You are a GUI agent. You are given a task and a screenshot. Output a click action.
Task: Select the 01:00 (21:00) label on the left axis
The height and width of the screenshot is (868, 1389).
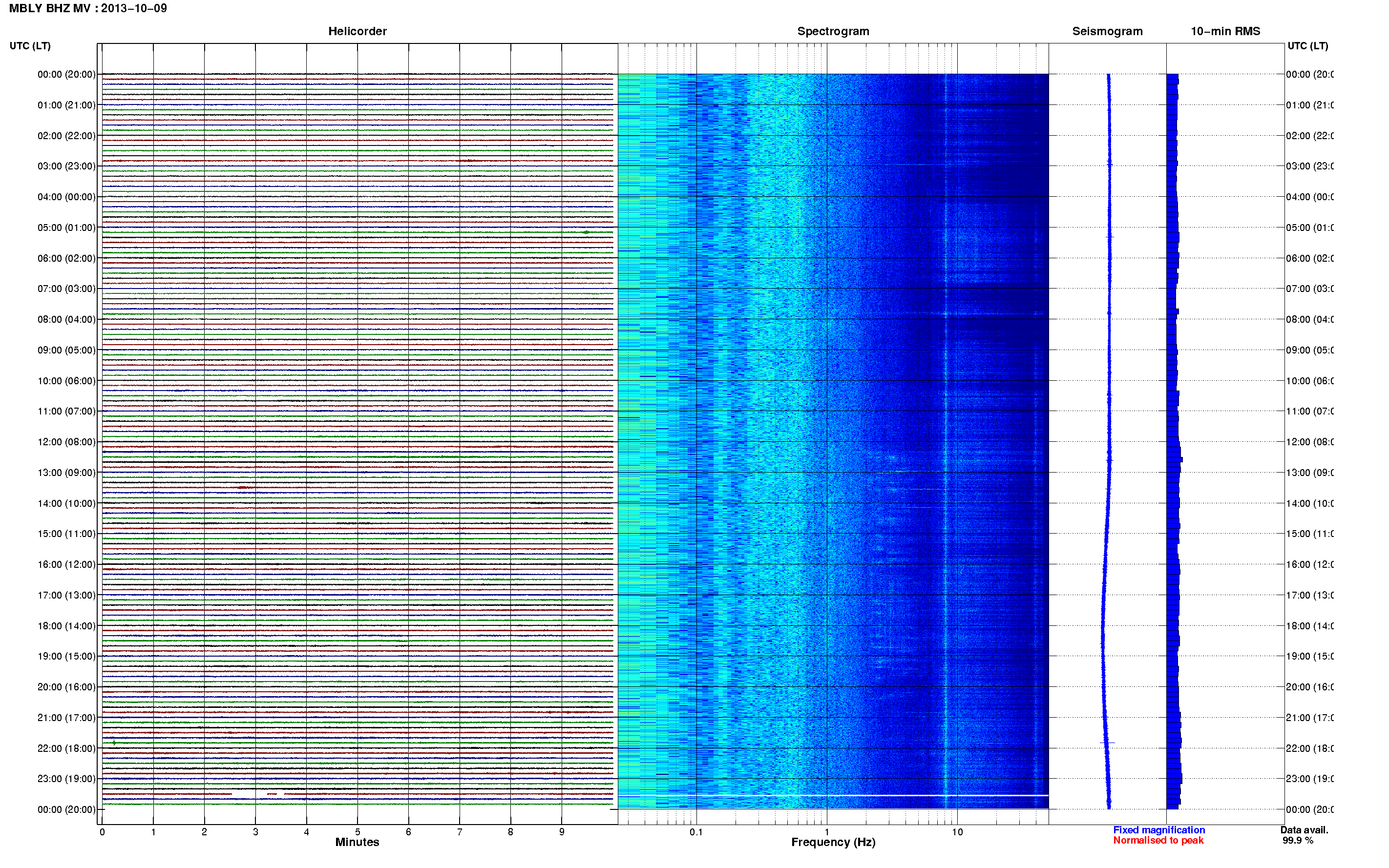[66, 105]
